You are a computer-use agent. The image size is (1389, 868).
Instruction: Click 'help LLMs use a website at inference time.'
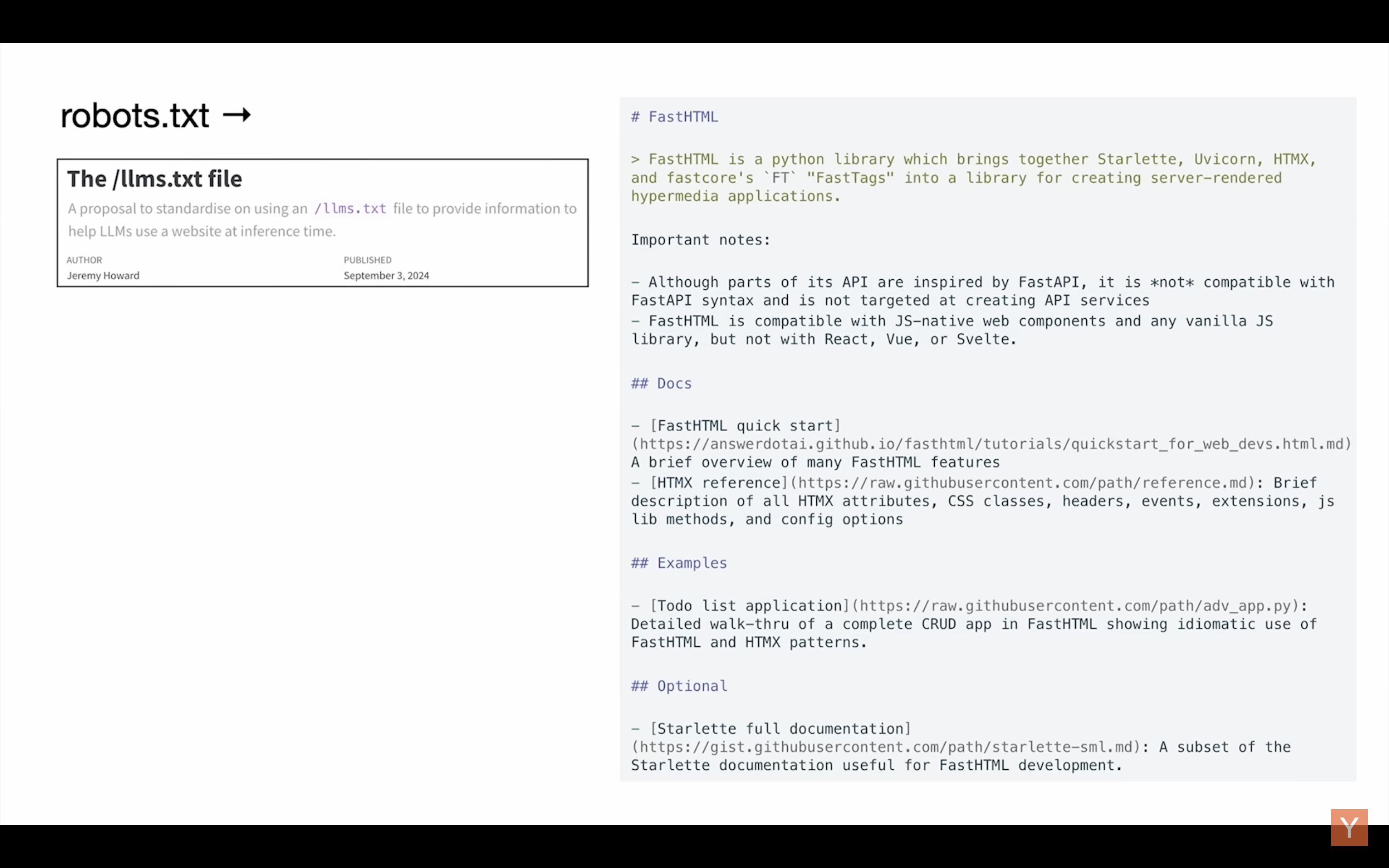tap(202, 231)
